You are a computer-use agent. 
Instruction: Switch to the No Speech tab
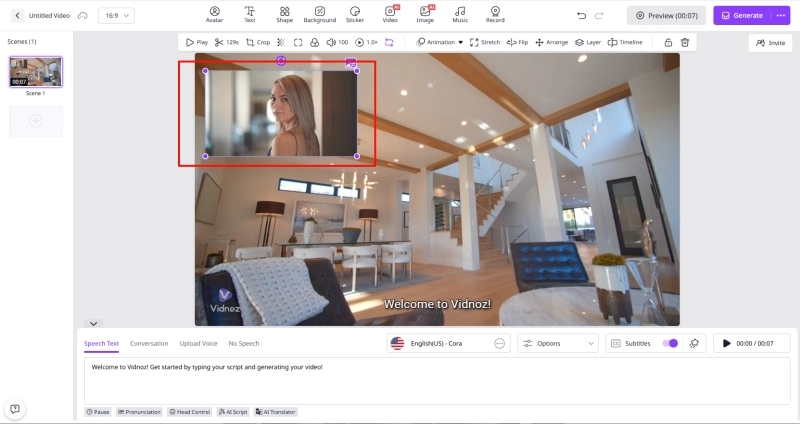click(244, 343)
